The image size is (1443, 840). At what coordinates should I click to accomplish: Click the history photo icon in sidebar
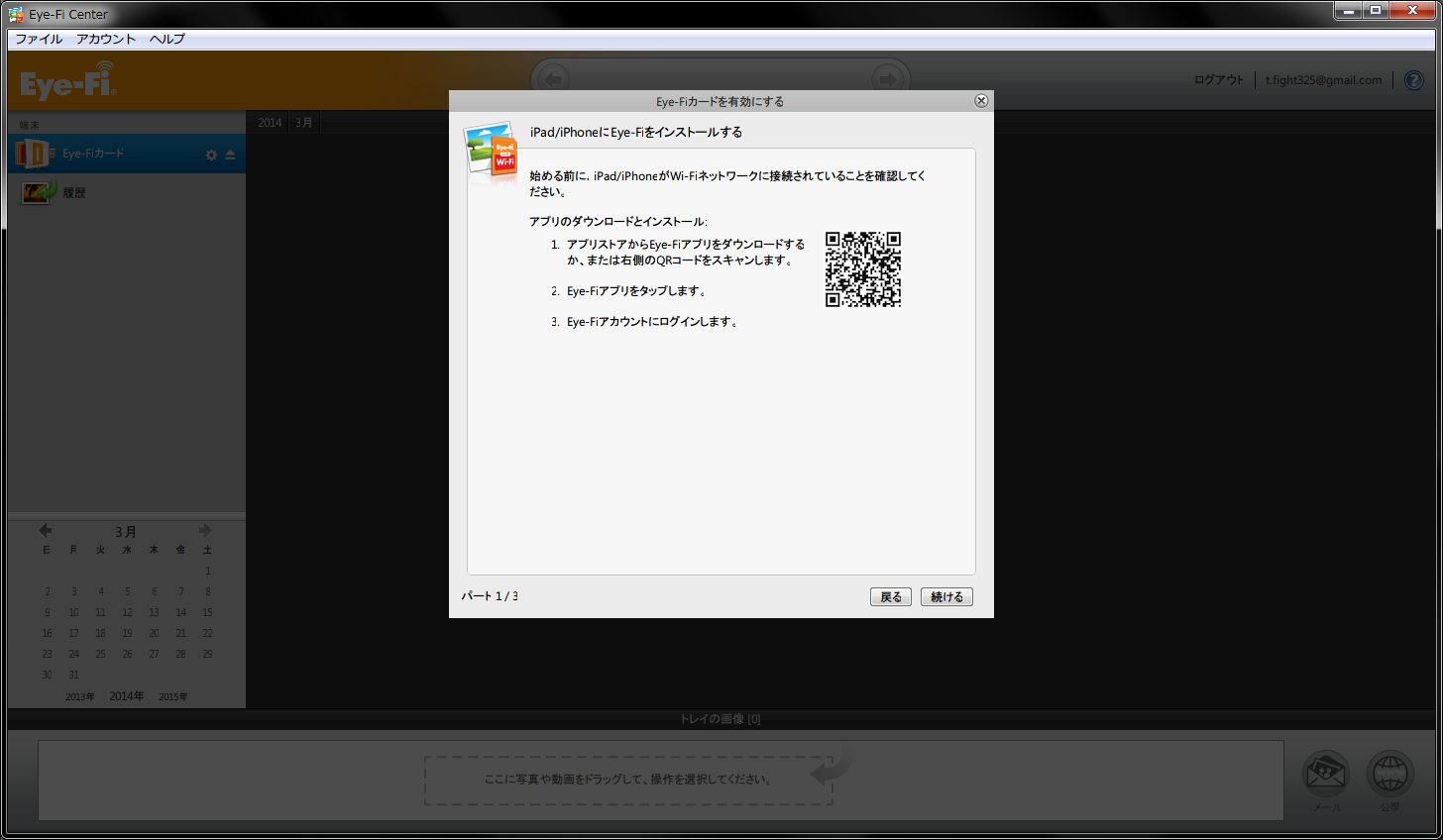click(x=40, y=191)
